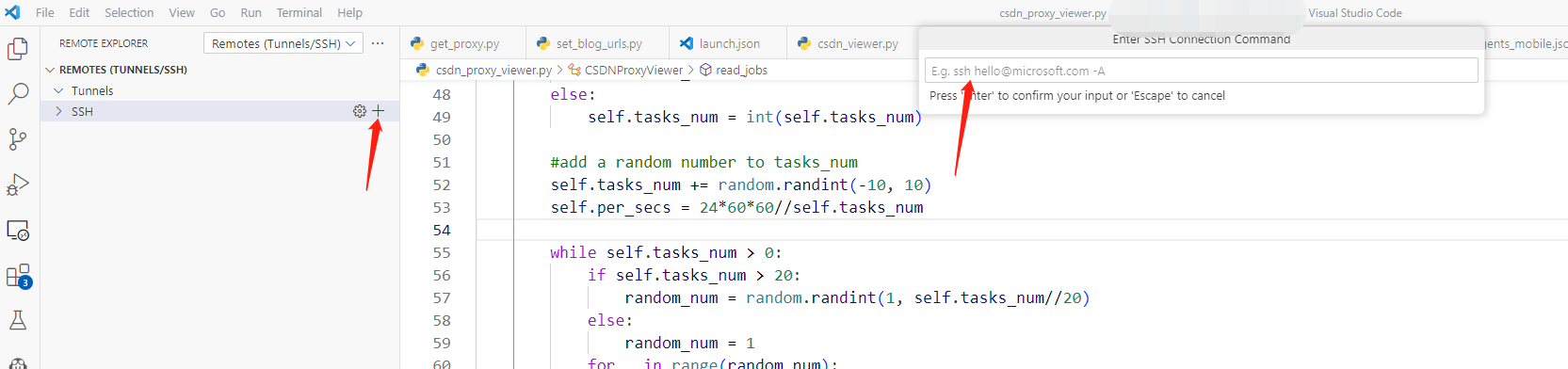1568x369 pixels.
Task: Open the Run and Debug view
Action: point(18,184)
